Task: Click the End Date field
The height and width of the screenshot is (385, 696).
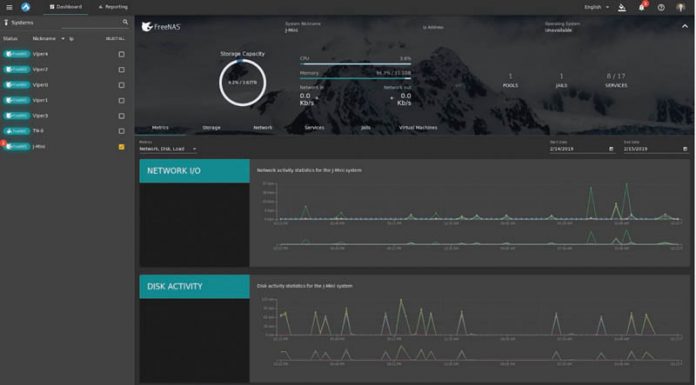Action: [x=652, y=149]
